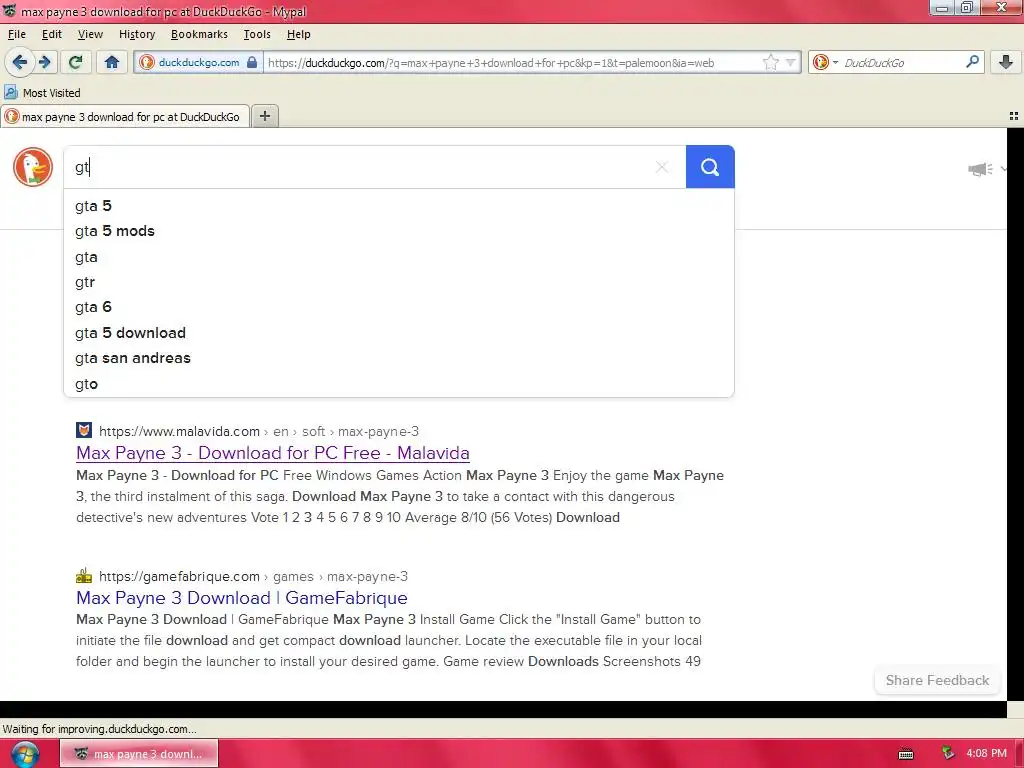Go back with the back arrow button
1024x768 pixels.
pos(20,62)
